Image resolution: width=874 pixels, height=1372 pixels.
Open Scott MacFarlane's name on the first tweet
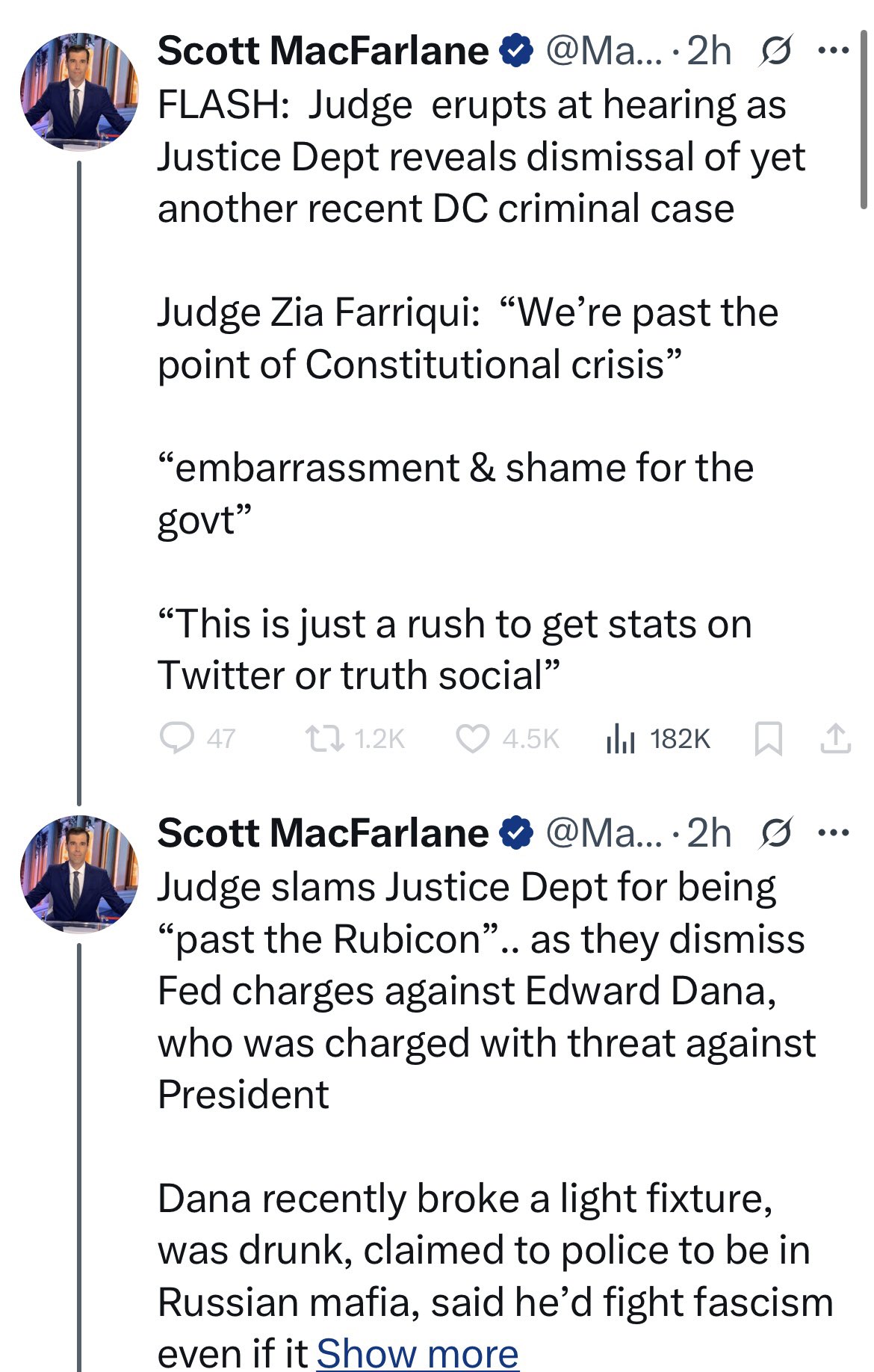coord(323,51)
